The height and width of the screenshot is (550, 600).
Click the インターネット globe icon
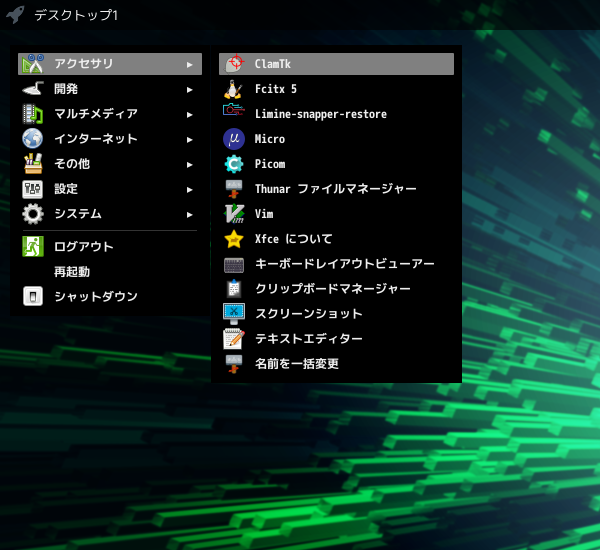pyautogui.click(x=33, y=139)
